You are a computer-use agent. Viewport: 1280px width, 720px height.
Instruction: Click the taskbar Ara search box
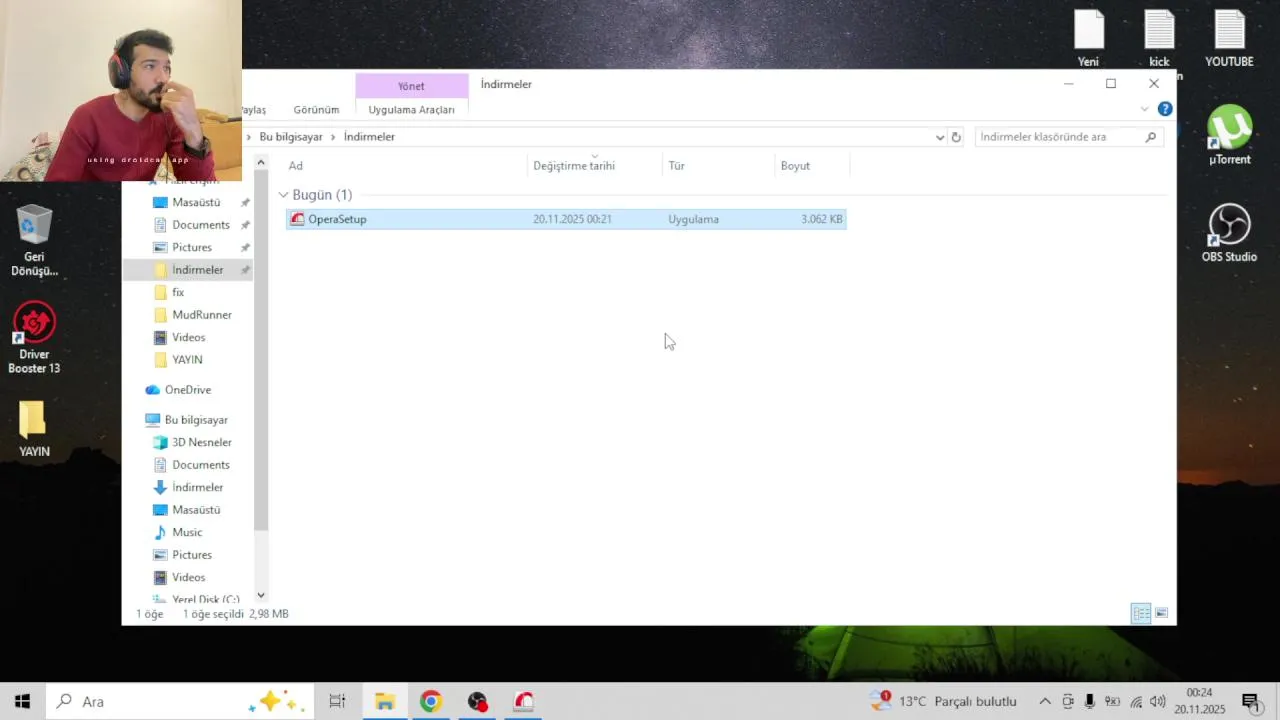(x=180, y=701)
